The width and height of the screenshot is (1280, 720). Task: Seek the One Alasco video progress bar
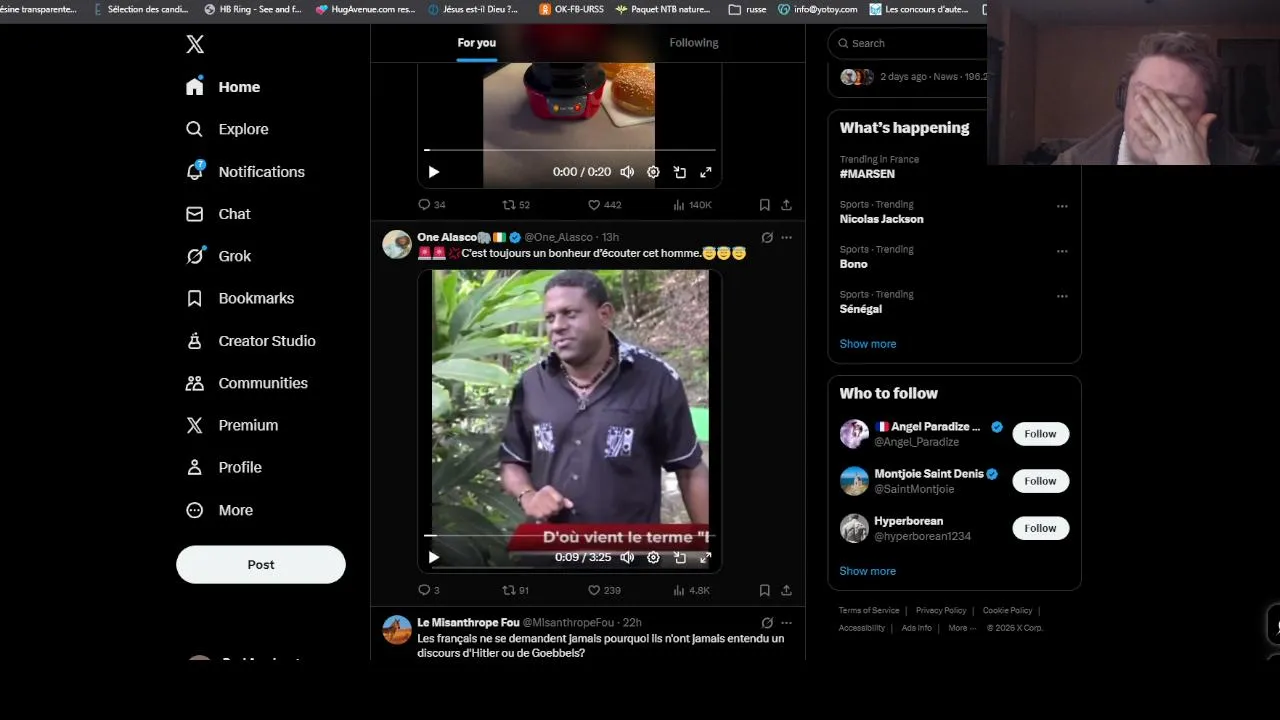569,536
